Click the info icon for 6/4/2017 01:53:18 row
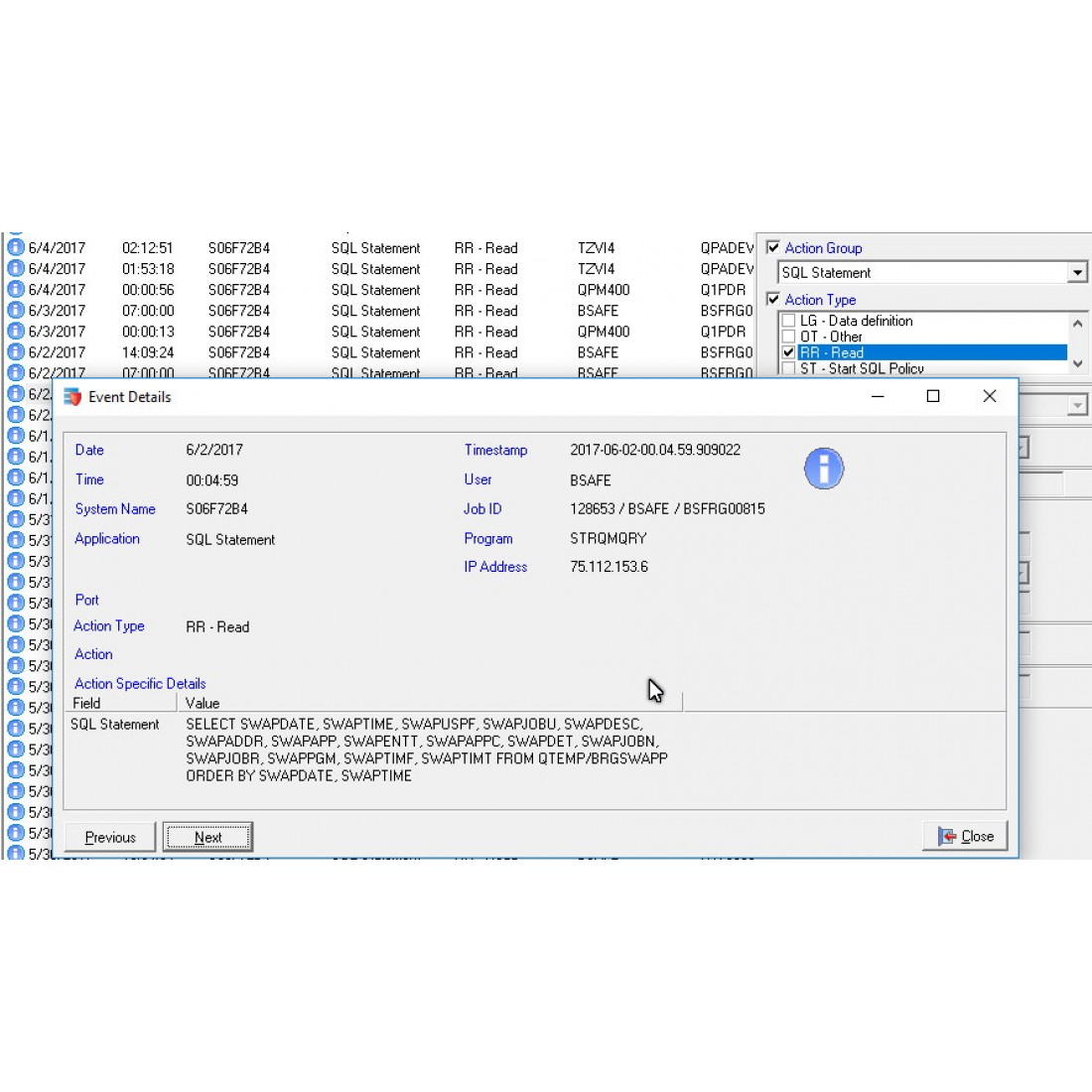1092x1092 pixels. click(16, 268)
